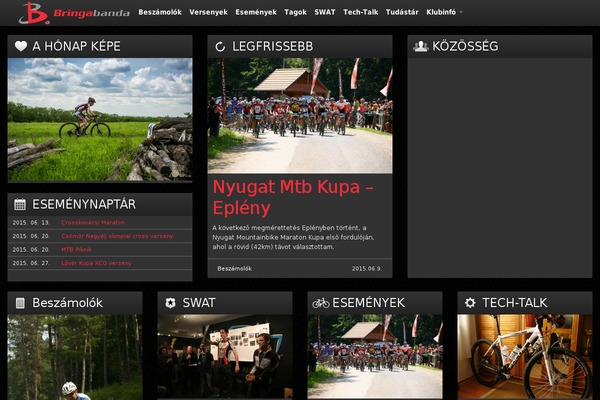Open the forest rider thumbnail in Beszámolók panel
This screenshot has height=400, width=600.
pos(75,357)
